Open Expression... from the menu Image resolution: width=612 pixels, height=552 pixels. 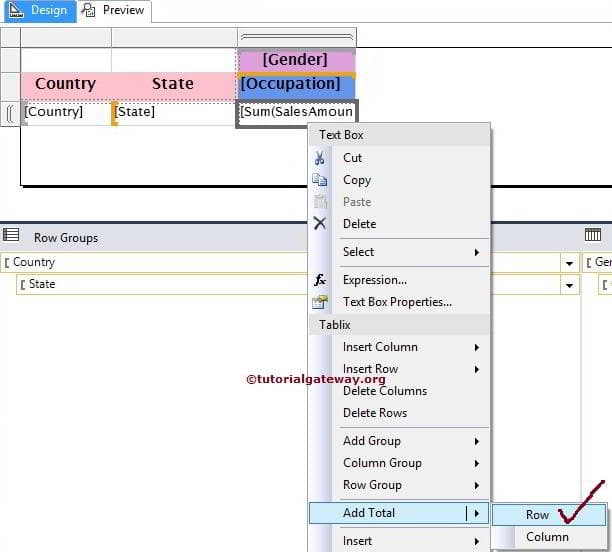pos(399,280)
